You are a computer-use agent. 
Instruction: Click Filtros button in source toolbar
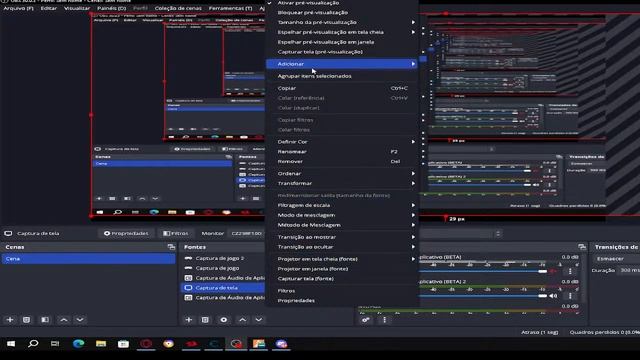176,233
